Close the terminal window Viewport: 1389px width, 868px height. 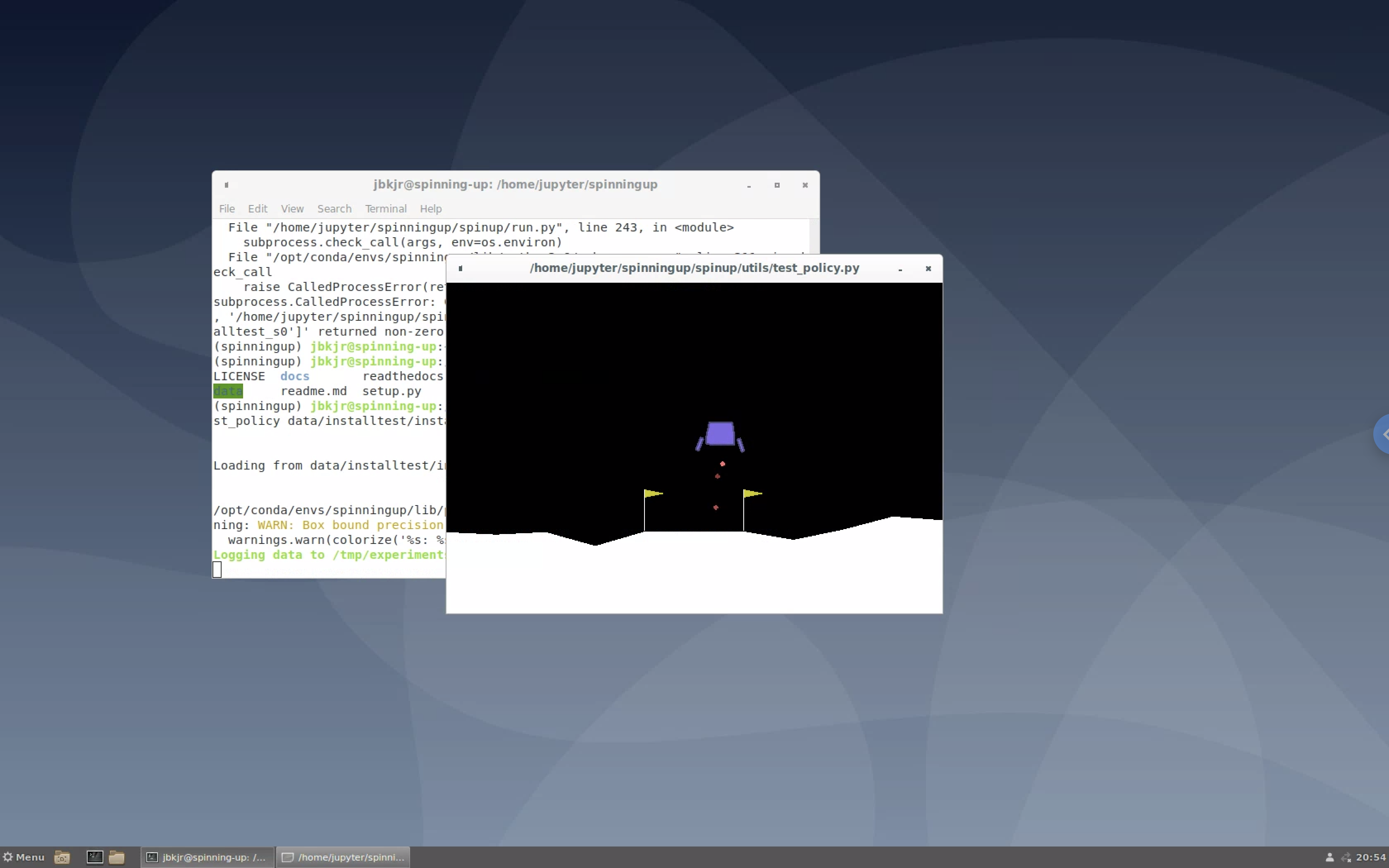(805, 185)
